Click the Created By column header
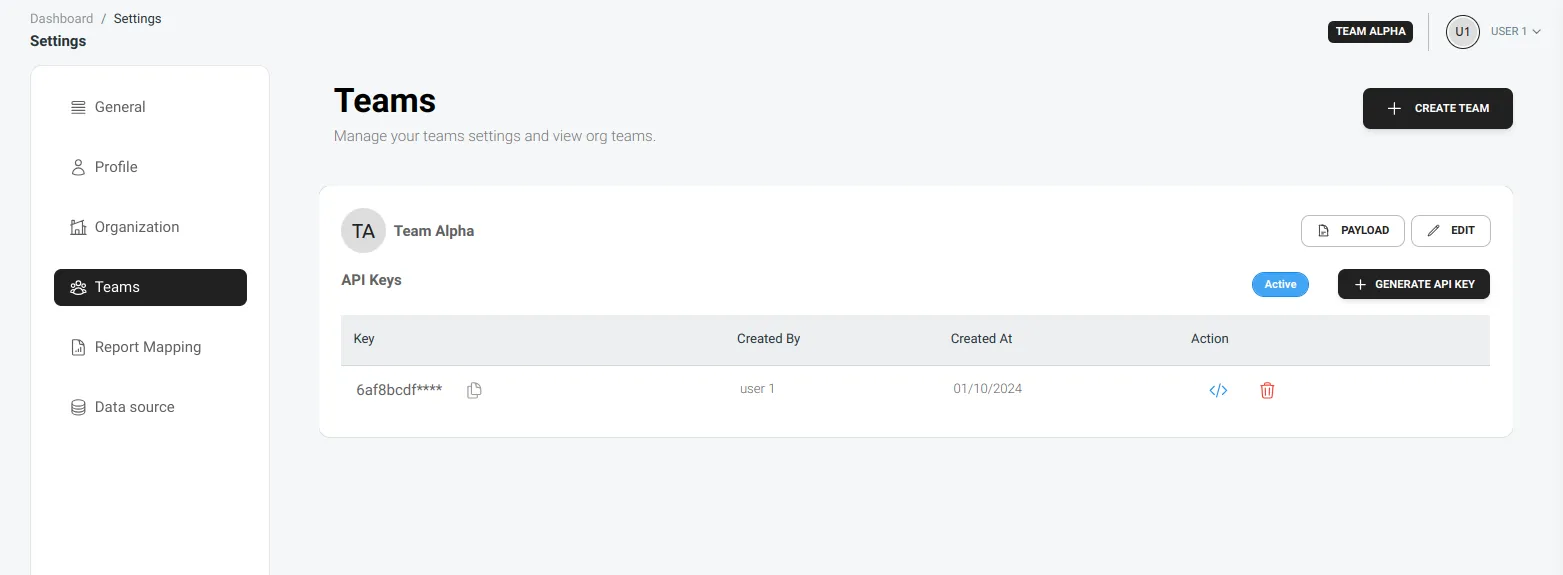 768,339
